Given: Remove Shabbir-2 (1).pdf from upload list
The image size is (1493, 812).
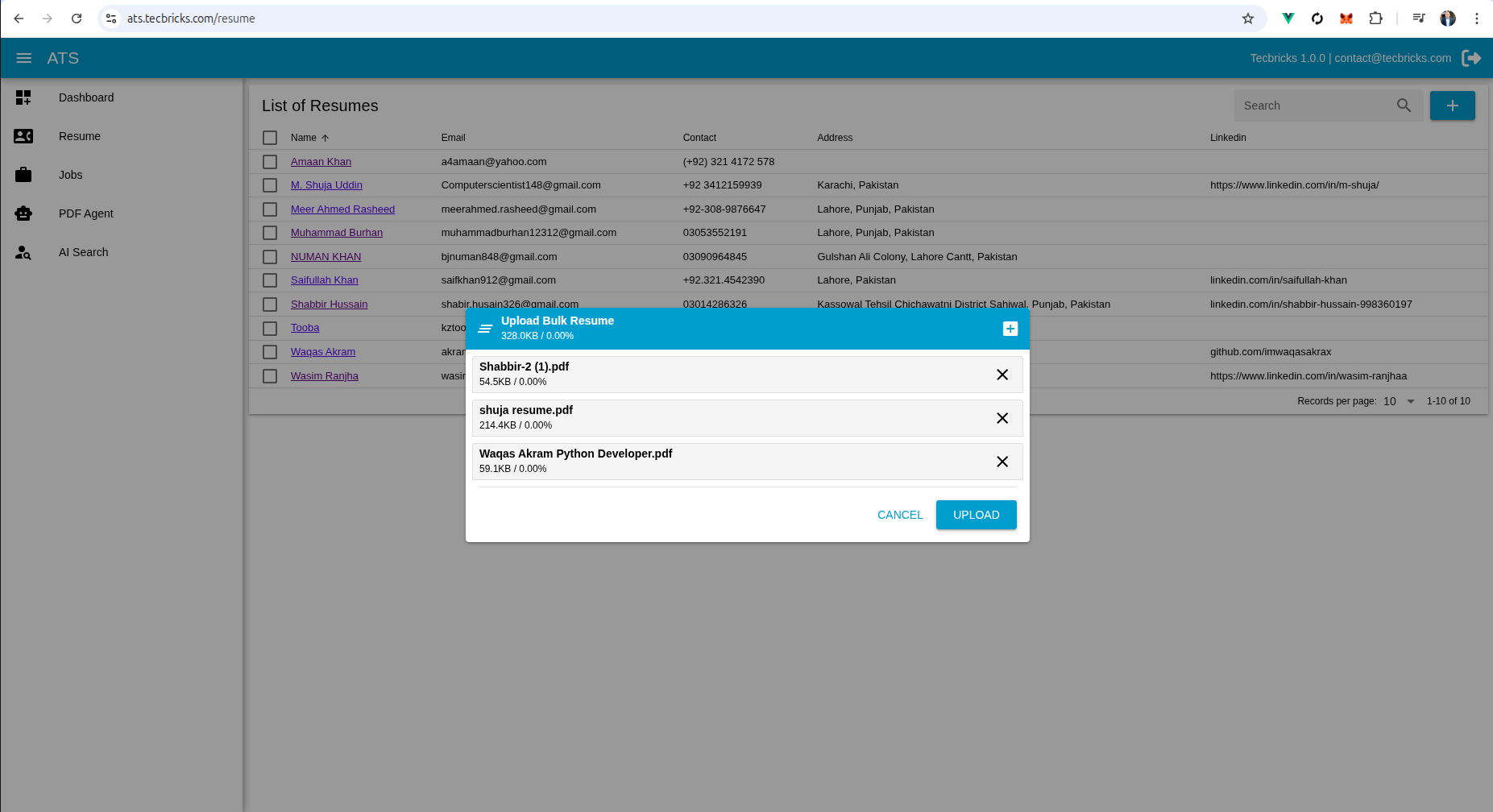Looking at the screenshot, I should [1002, 375].
